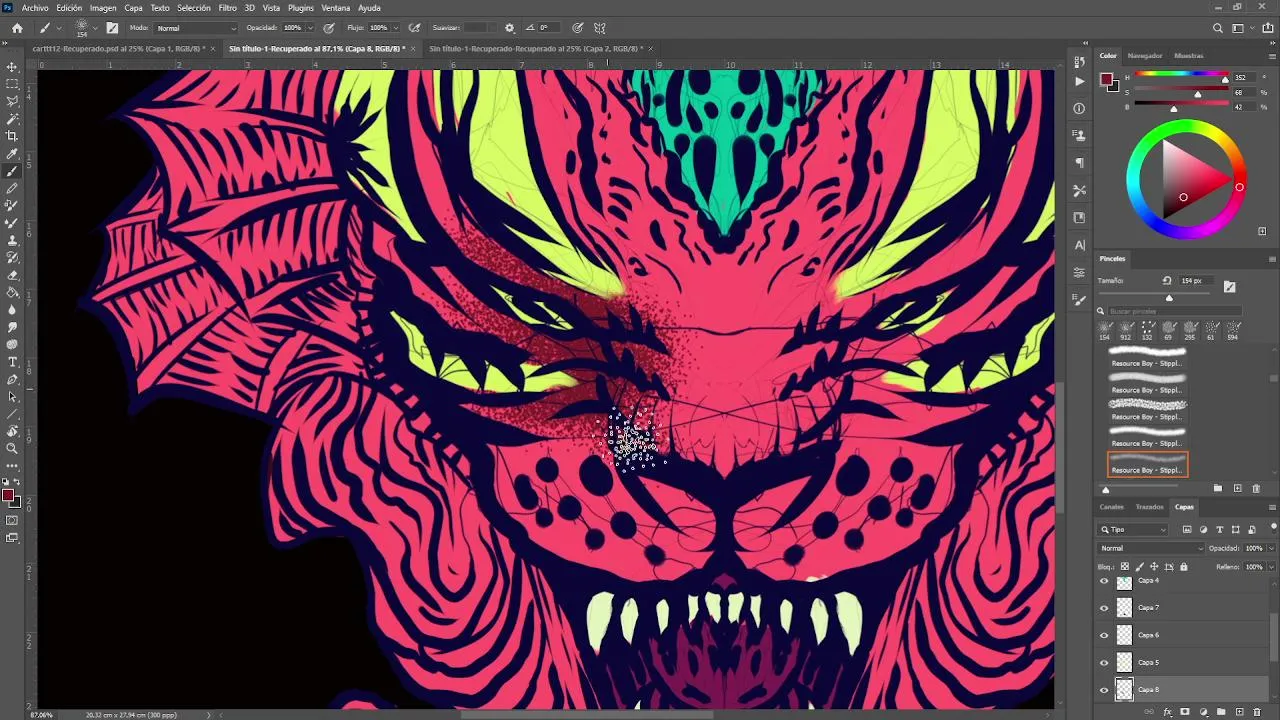Hide layer Capa 7
The width and height of the screenshot is (1280, 720).
pos(1104,608)
